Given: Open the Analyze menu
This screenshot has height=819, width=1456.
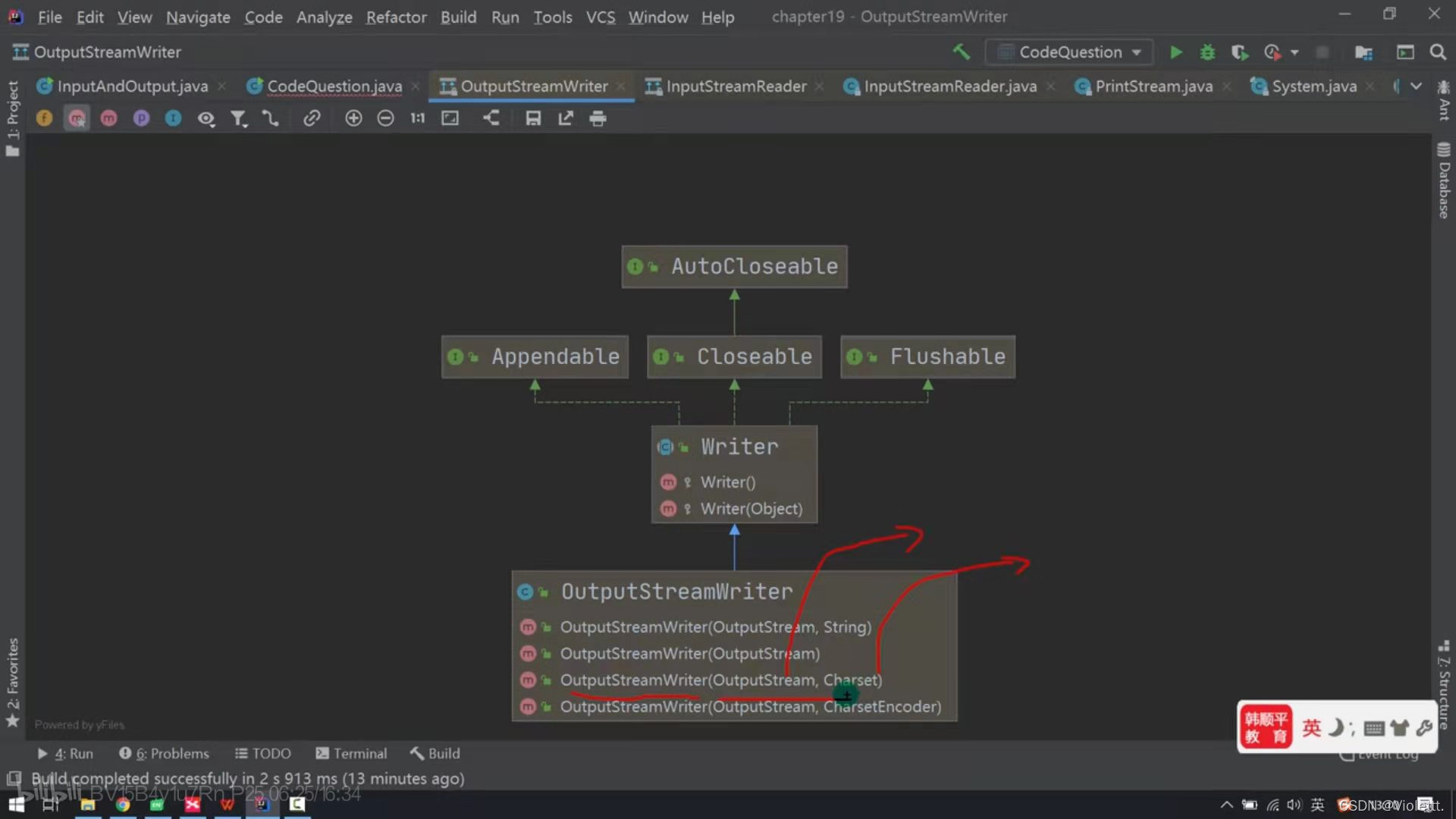Looking at the screenshot, I should [324, 17].
